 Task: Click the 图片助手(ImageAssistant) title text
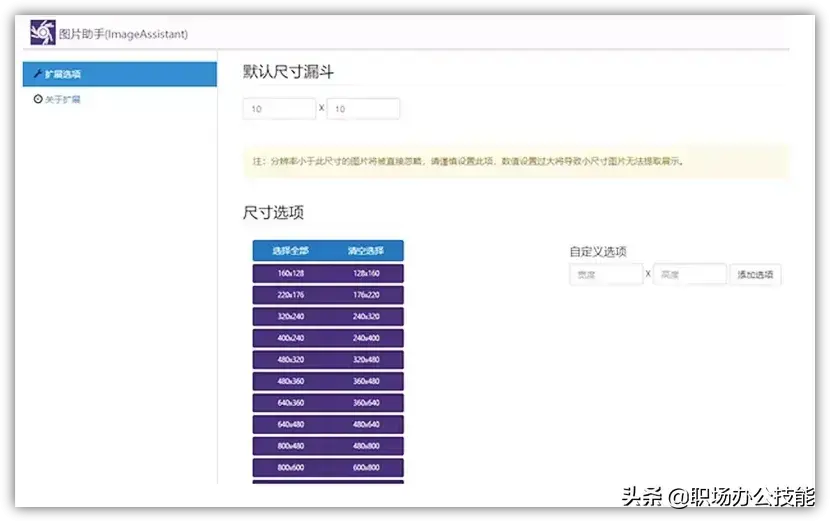point(123,34)
